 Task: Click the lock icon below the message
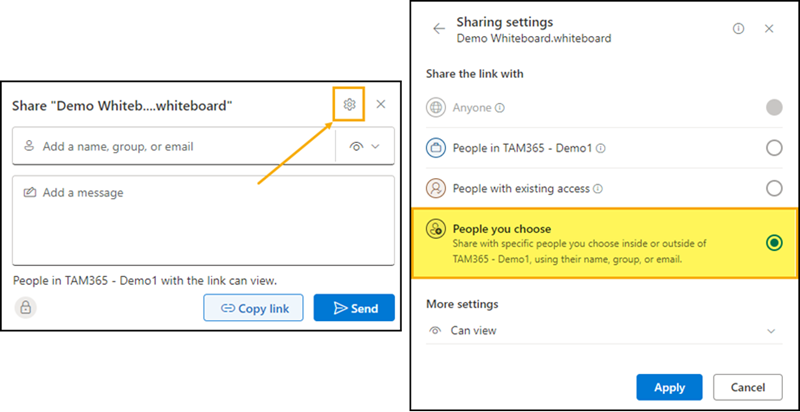coord(26,308)
